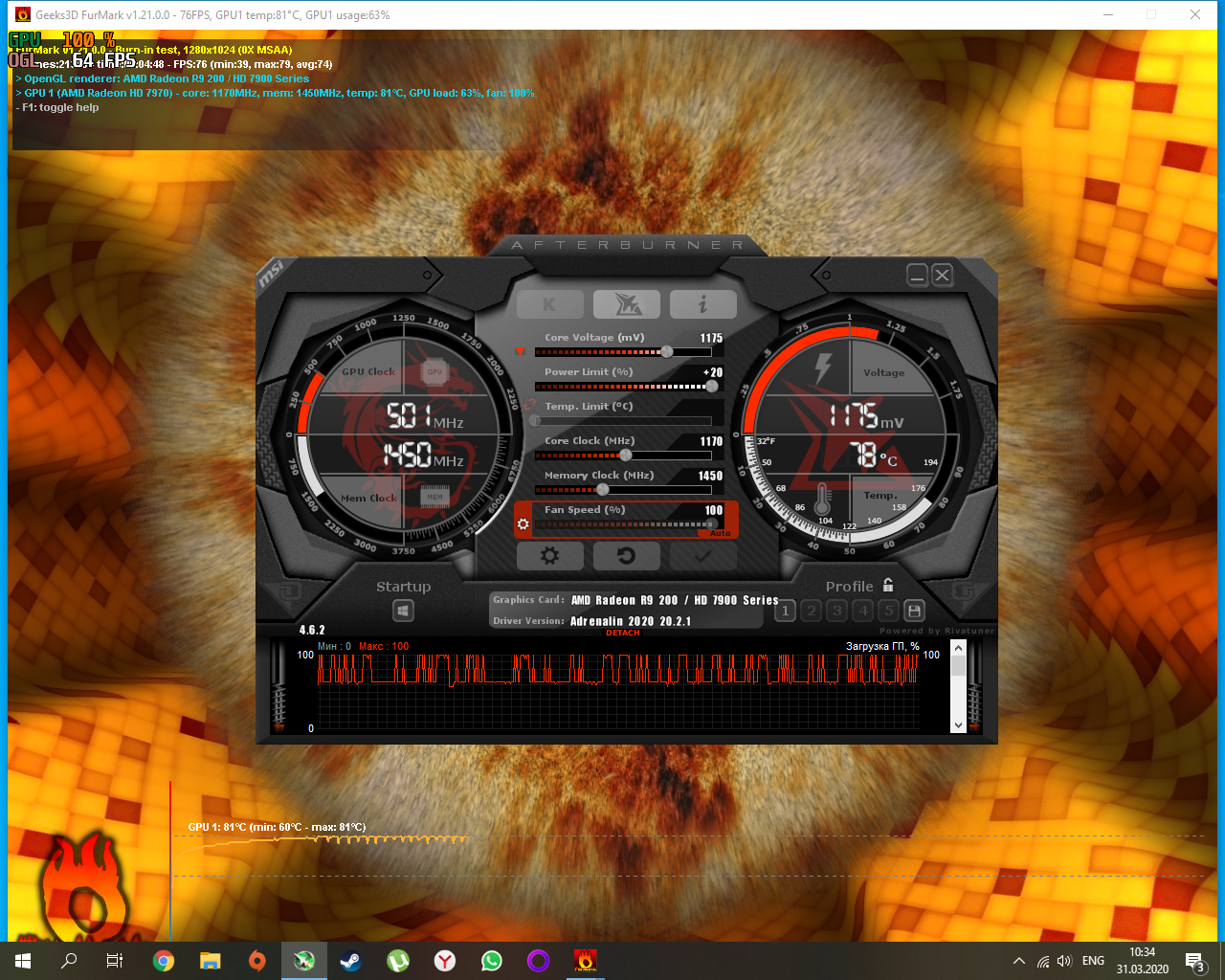Screen dimensions: 1225x980
Task: Click the Power Limit slider handle
Action: tap(711, 387)
